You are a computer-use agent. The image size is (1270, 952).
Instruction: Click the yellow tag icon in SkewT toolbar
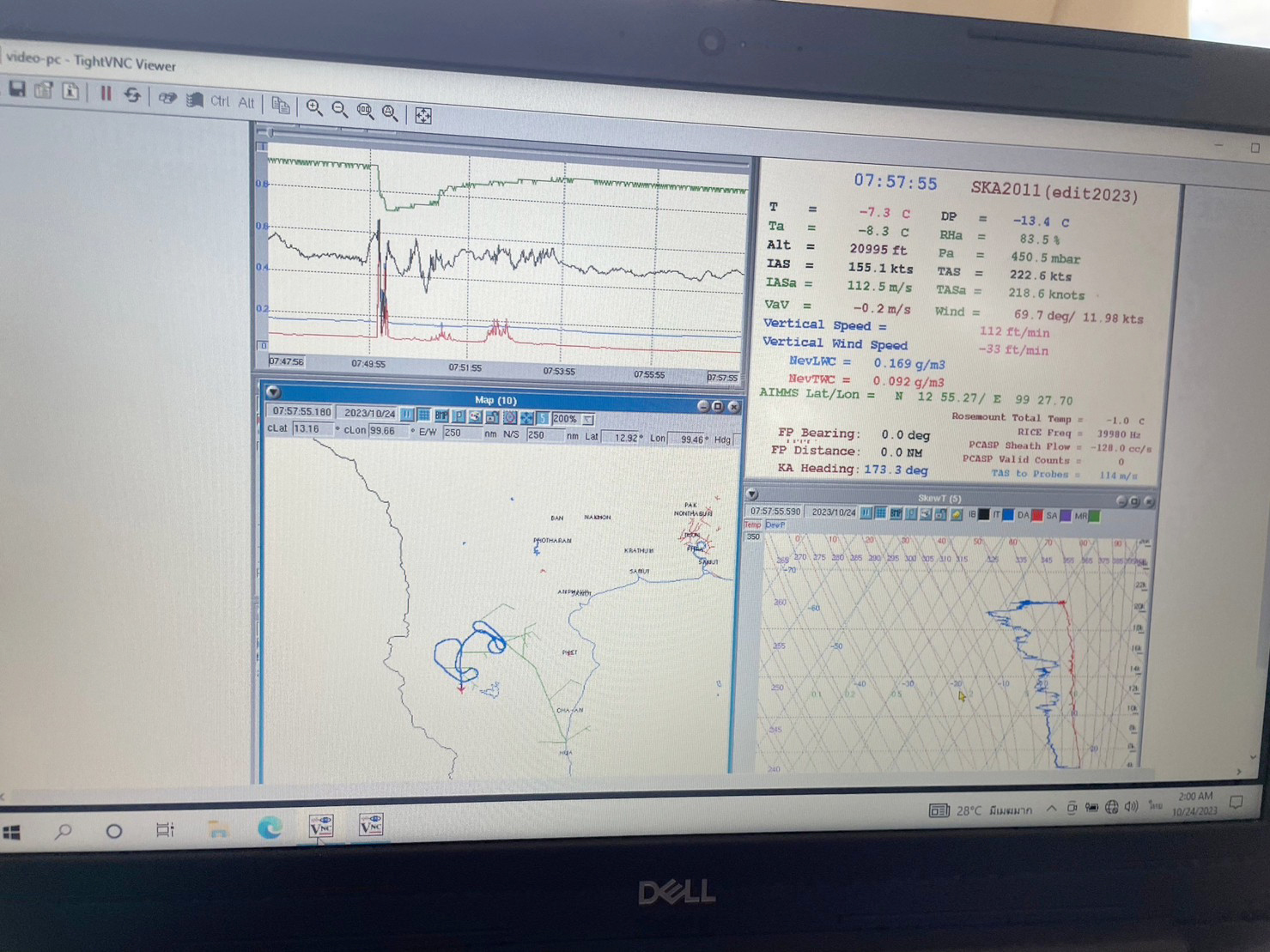957,515
